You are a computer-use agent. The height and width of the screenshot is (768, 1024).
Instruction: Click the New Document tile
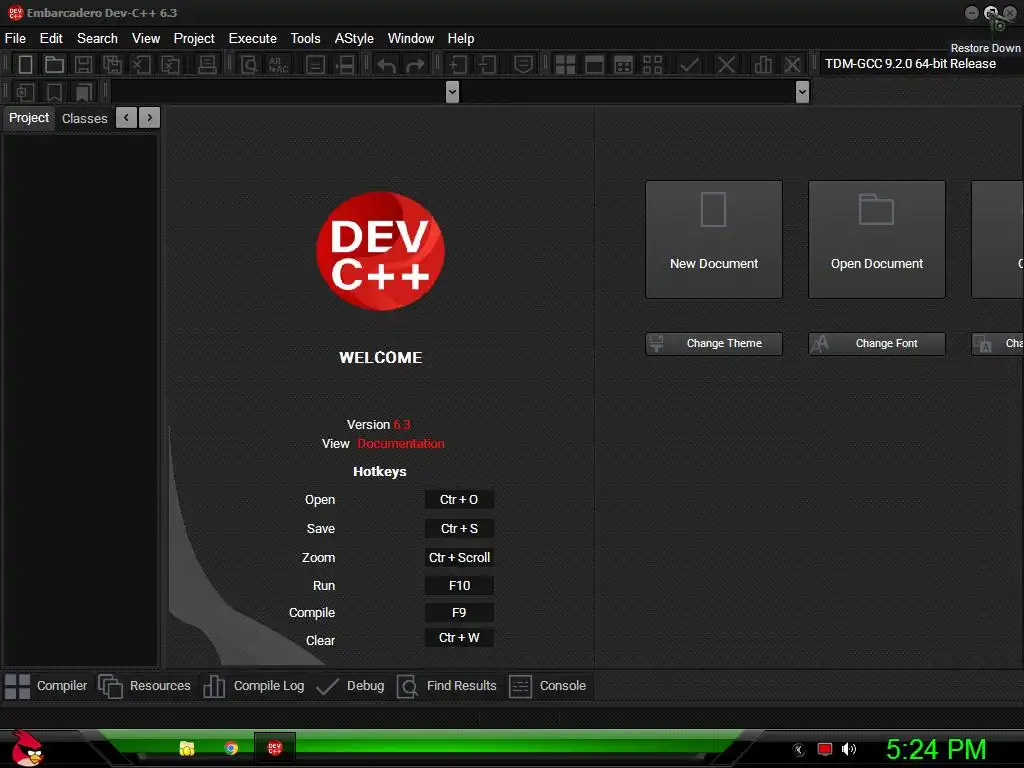coord(714,240)
